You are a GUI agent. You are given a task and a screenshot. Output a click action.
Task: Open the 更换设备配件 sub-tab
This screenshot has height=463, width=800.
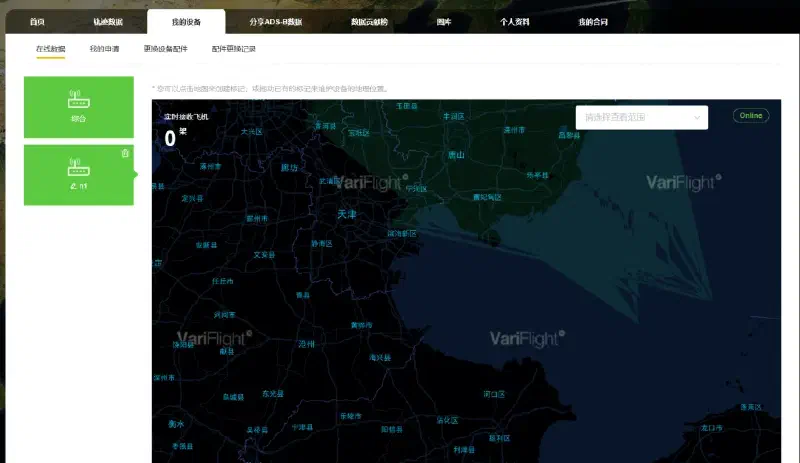point(166,49)
